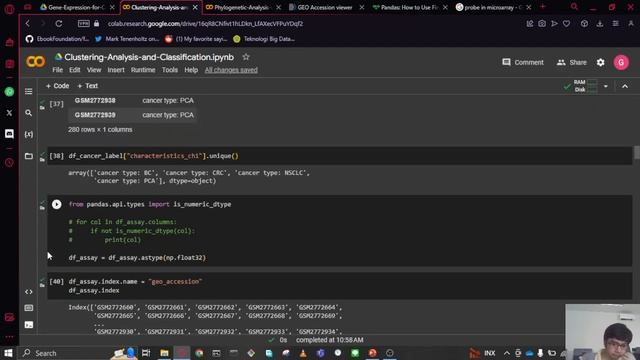Star the Clustering-Analysis-and-Classification notebook
Viewport: 640px width, 360px height.
point(246,57)
